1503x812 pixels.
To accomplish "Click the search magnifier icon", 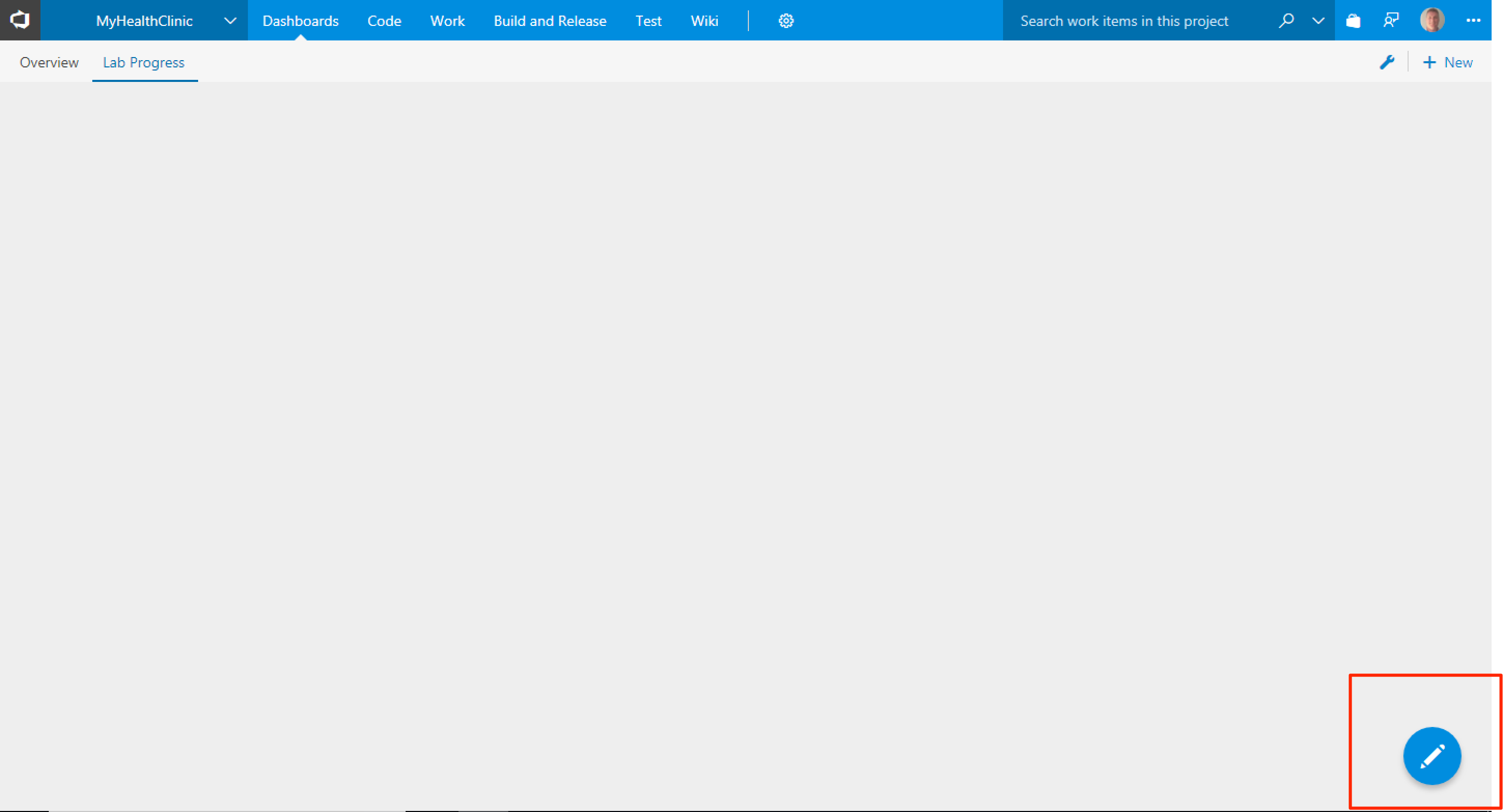I will coord(1286,21).
